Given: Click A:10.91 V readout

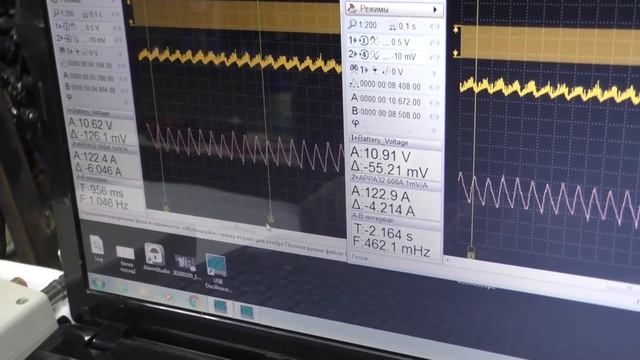Looking at the screenshot, I should [x=380, y=154].
